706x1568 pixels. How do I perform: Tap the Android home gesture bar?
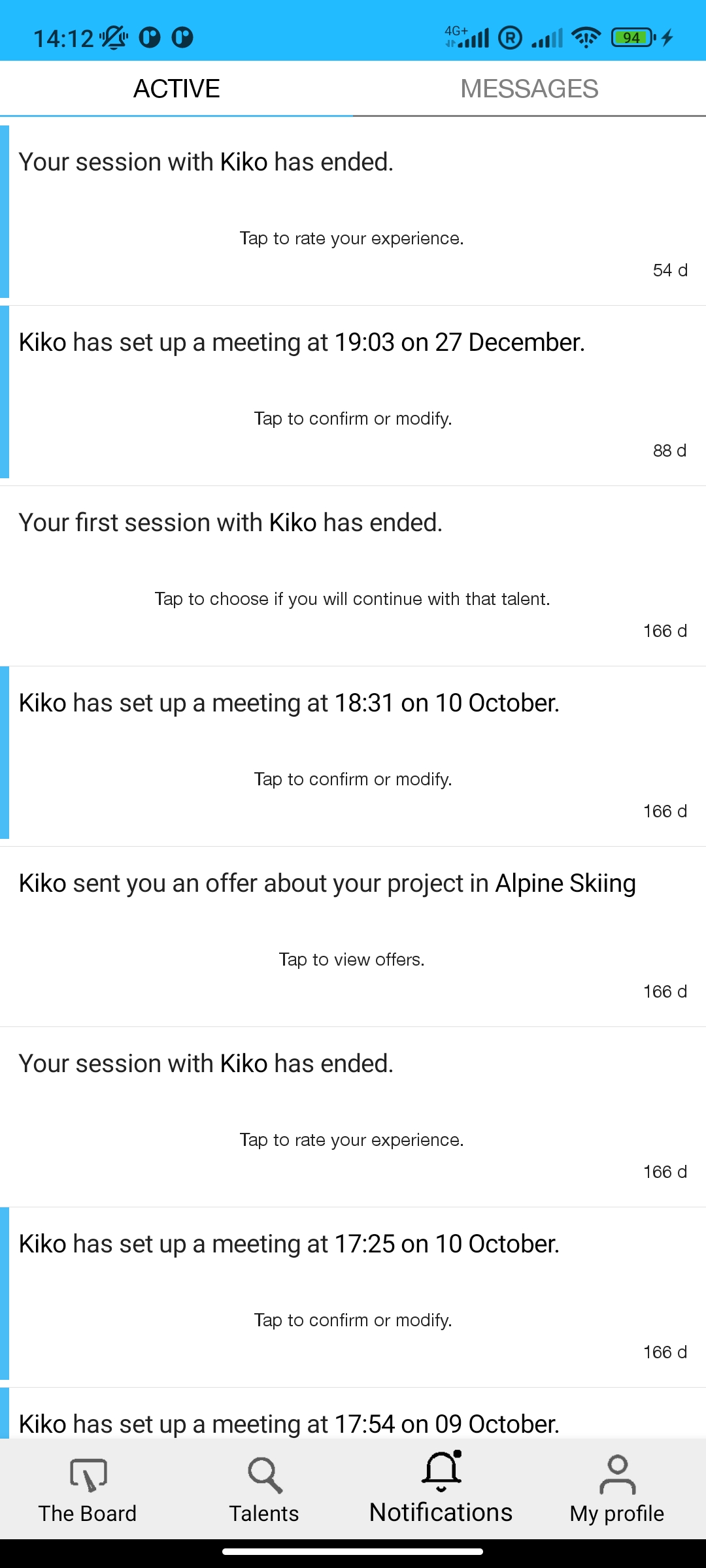click(353, 1551)
